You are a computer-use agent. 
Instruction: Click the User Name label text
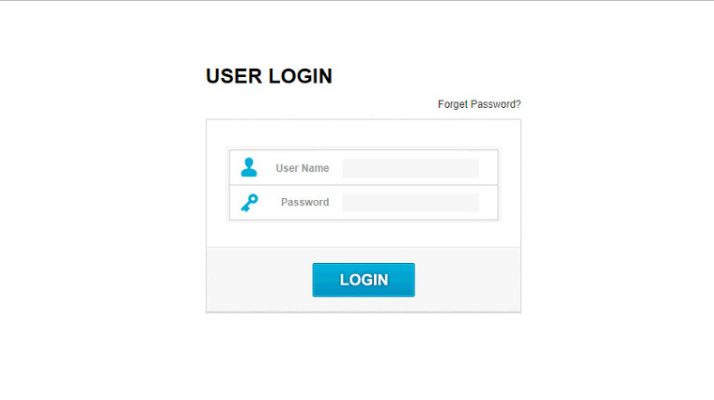(x=302, y=168)
